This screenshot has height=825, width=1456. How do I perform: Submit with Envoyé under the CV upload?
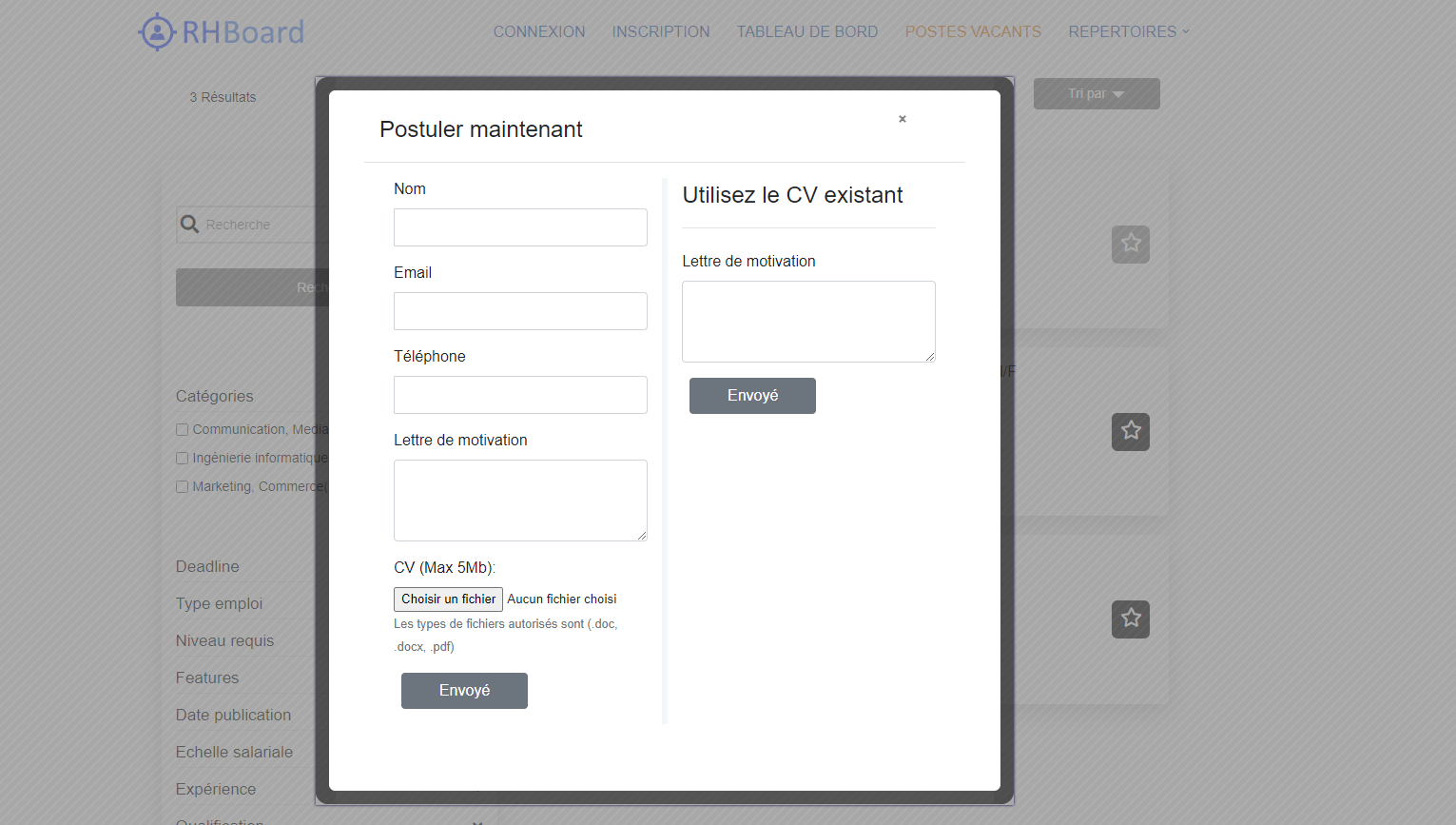point(464,691)
